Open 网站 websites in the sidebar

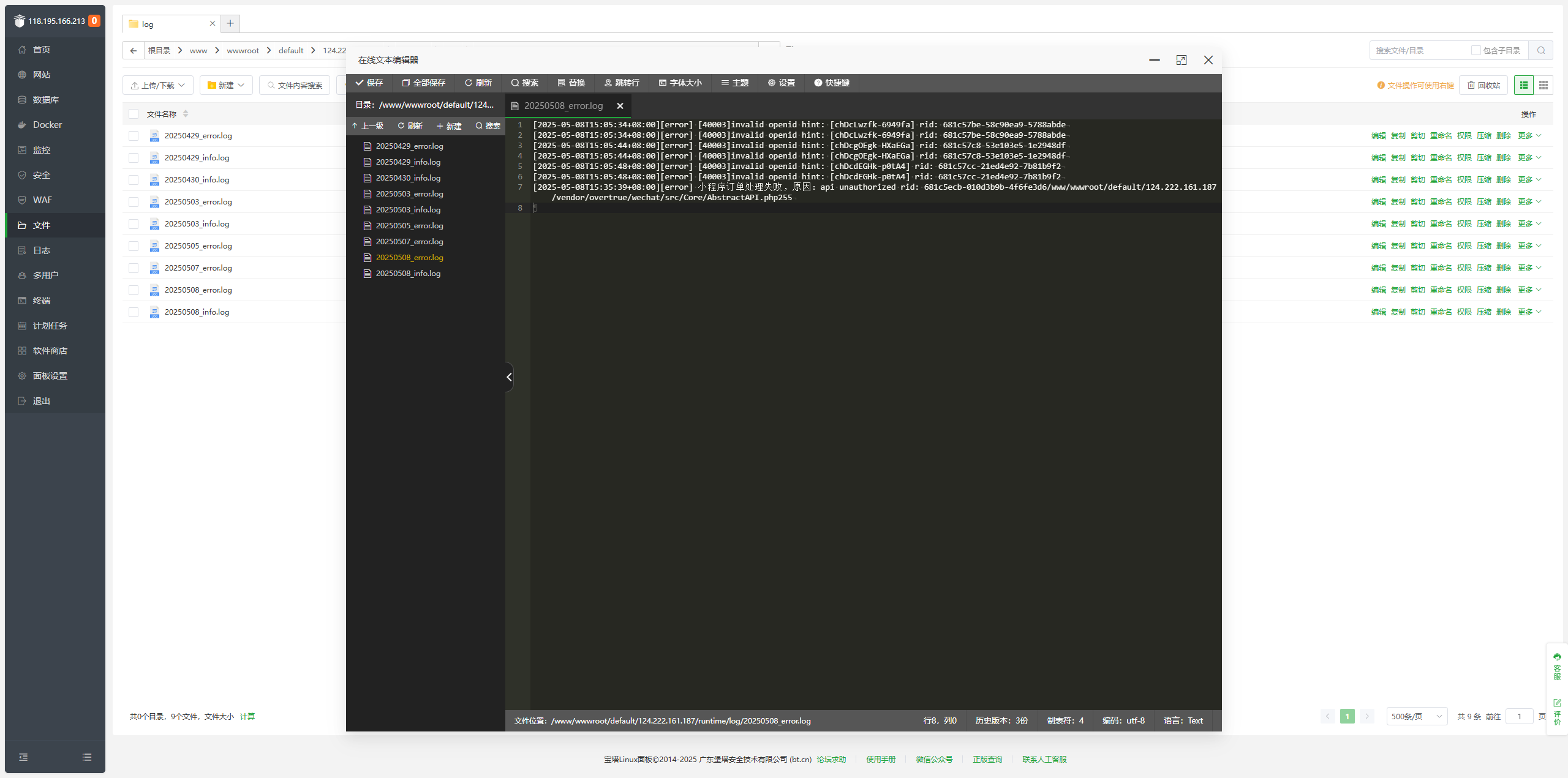click(55, 75)
